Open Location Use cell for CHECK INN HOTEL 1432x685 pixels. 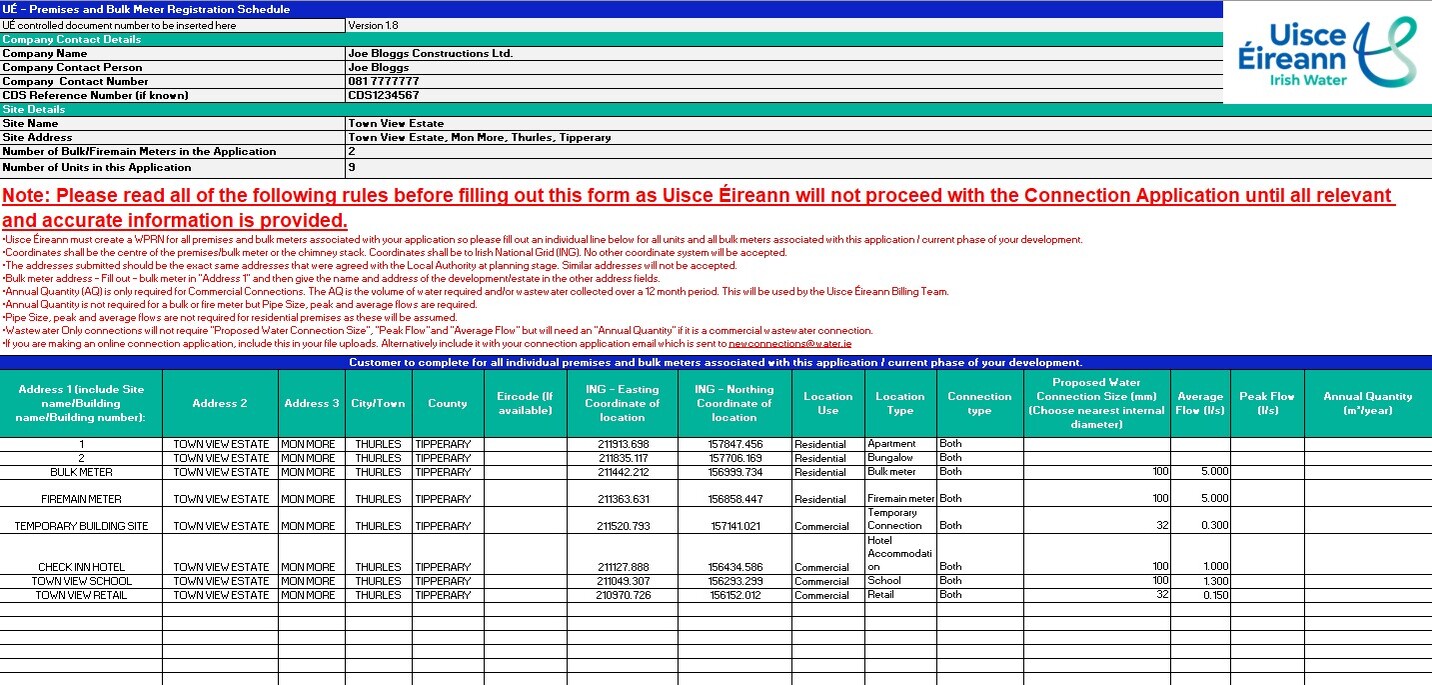[827, 567]
